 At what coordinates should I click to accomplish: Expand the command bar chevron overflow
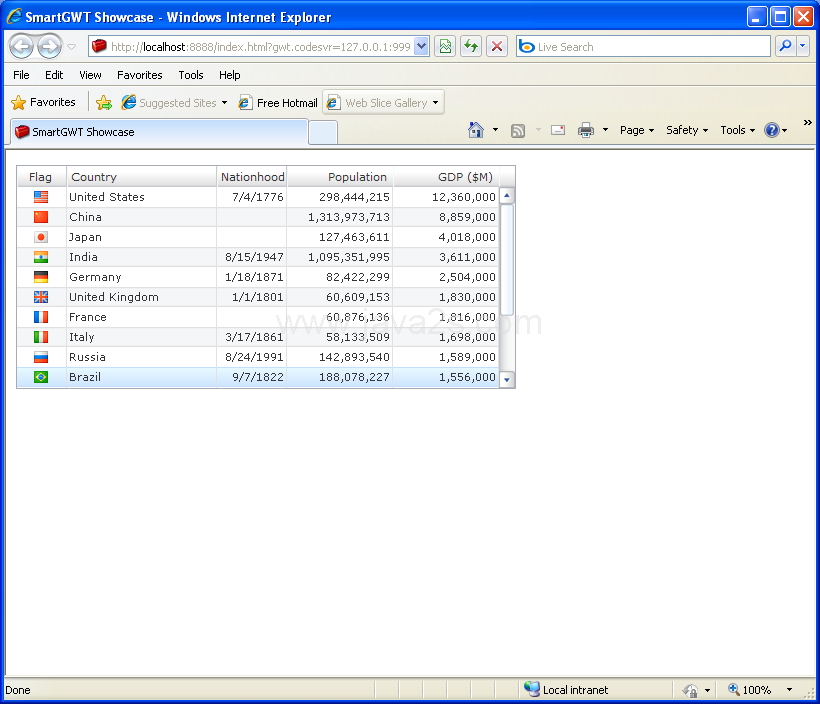point(807,123)
